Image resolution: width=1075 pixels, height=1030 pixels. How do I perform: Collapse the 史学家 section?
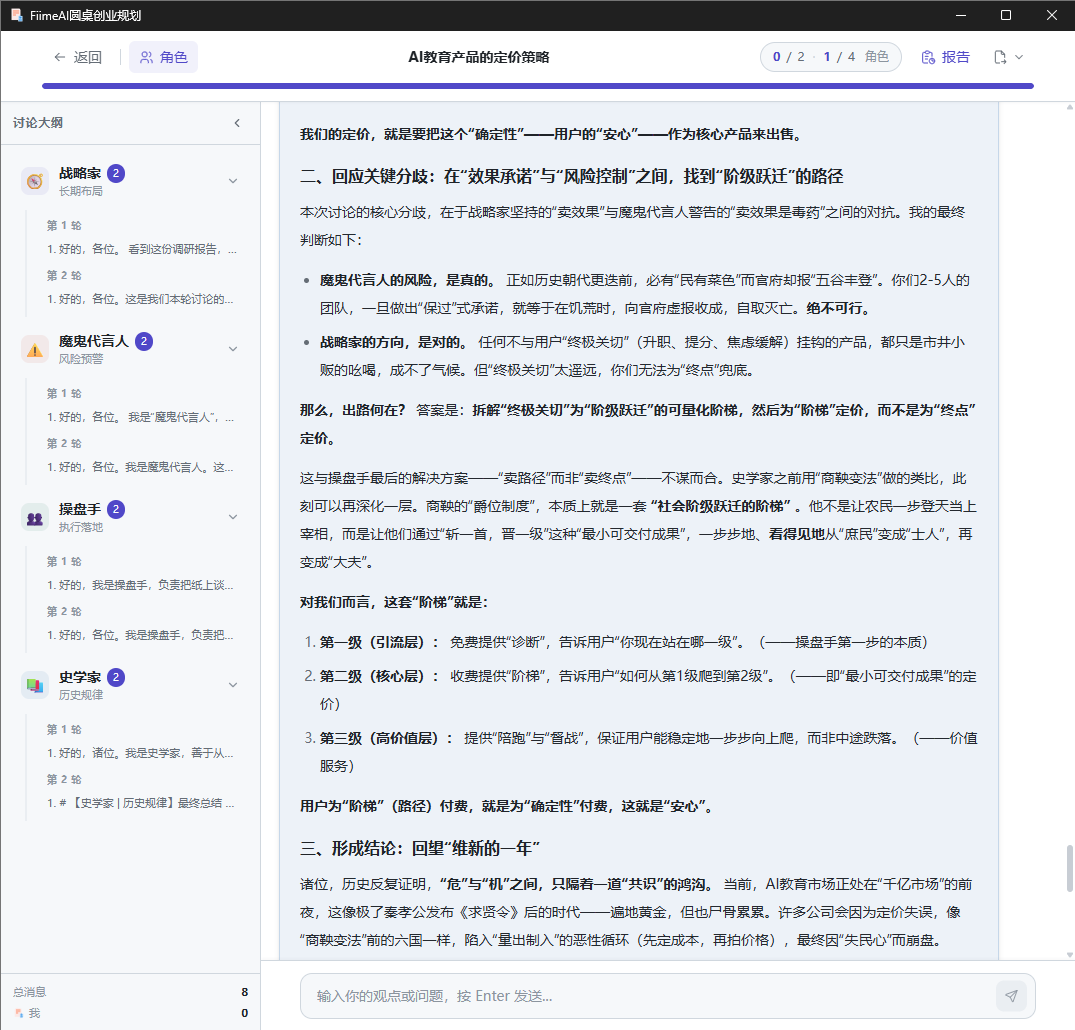(x=233, y=685)
